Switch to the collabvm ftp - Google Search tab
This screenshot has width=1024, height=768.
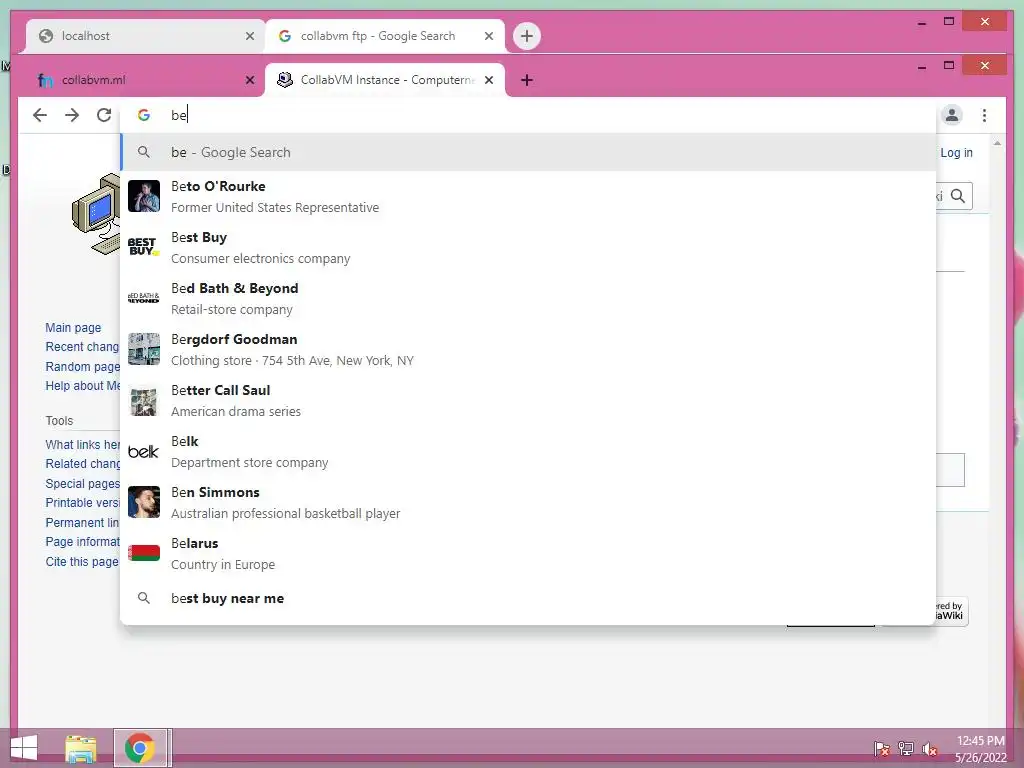click(385, 36)
